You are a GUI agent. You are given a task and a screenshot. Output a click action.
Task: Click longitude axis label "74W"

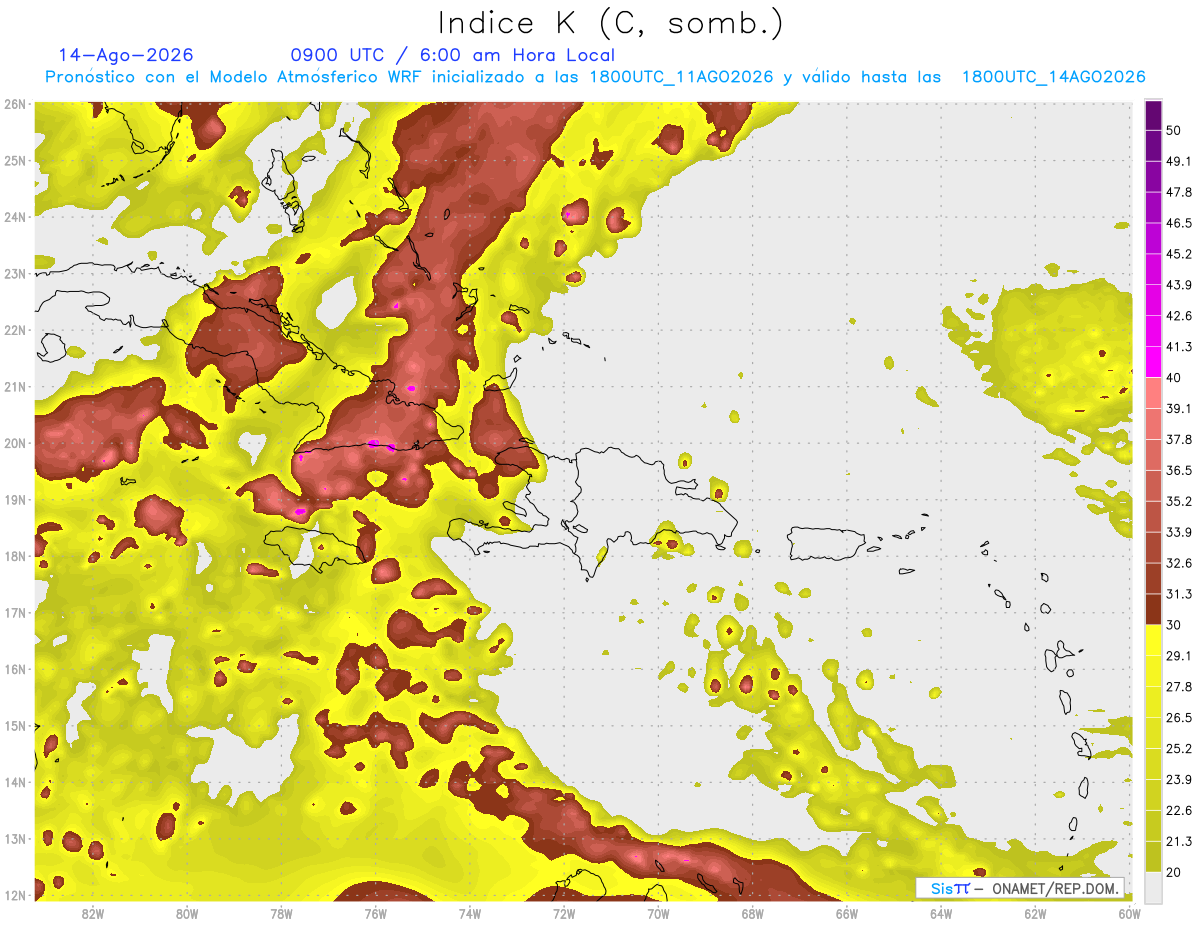470,913
